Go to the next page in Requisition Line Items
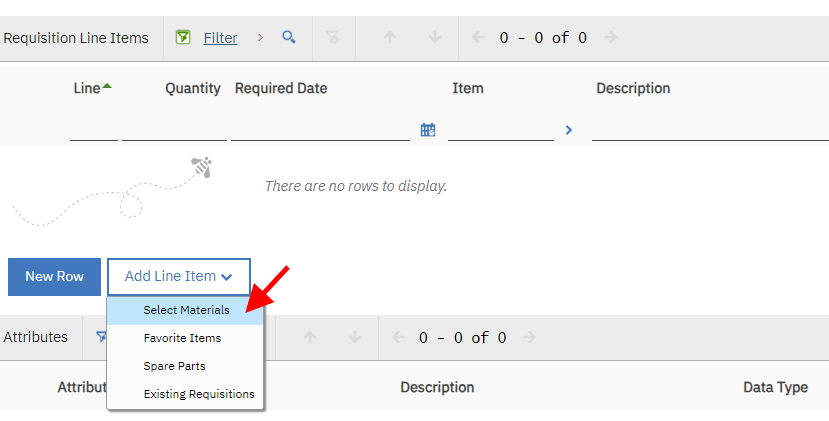The height and width of the screenshot is (421, 829). click(611, 37)
